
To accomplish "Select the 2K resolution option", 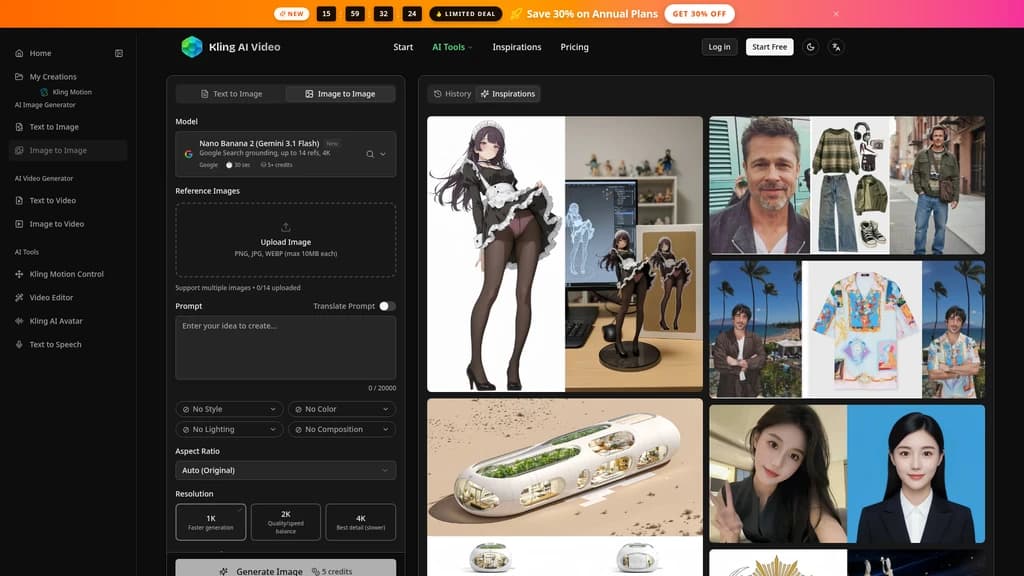I will tap(285, 522).
